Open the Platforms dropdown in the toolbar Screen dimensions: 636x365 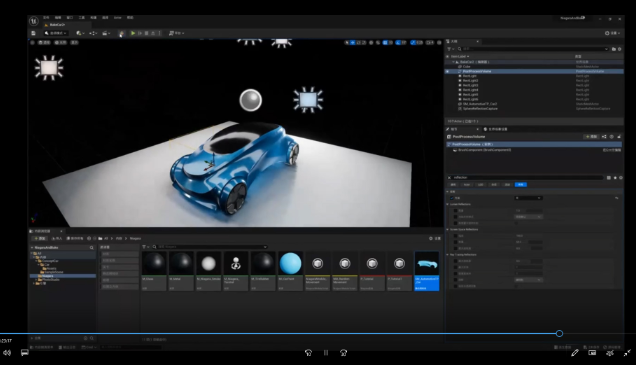pos(176,33)
